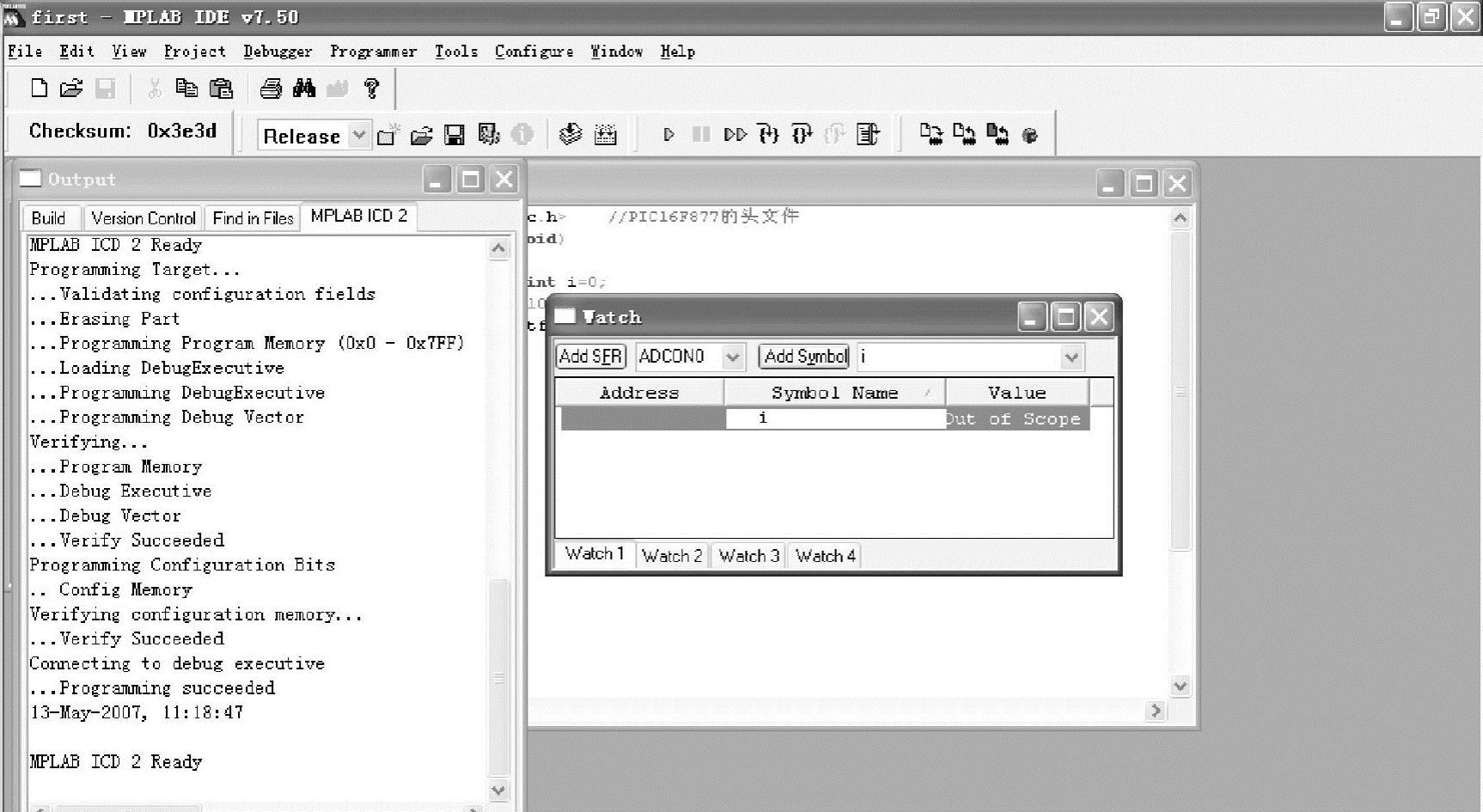Image resolution: width=1483 pixels, height=812 pixels.
Task: Step Into with the braces icon
Action: [x=769, y=135]
